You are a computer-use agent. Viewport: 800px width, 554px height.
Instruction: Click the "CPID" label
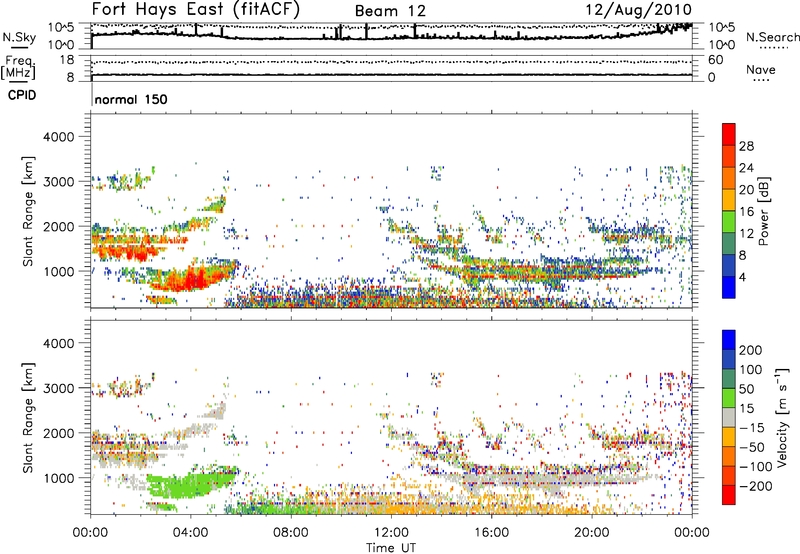point(22,95)
